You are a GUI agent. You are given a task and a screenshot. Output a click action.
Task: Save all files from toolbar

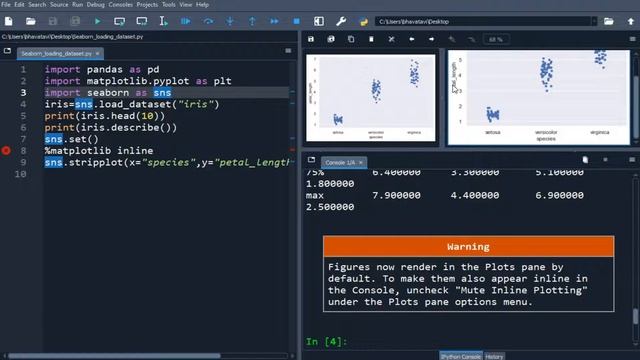(x=75, y=21)
